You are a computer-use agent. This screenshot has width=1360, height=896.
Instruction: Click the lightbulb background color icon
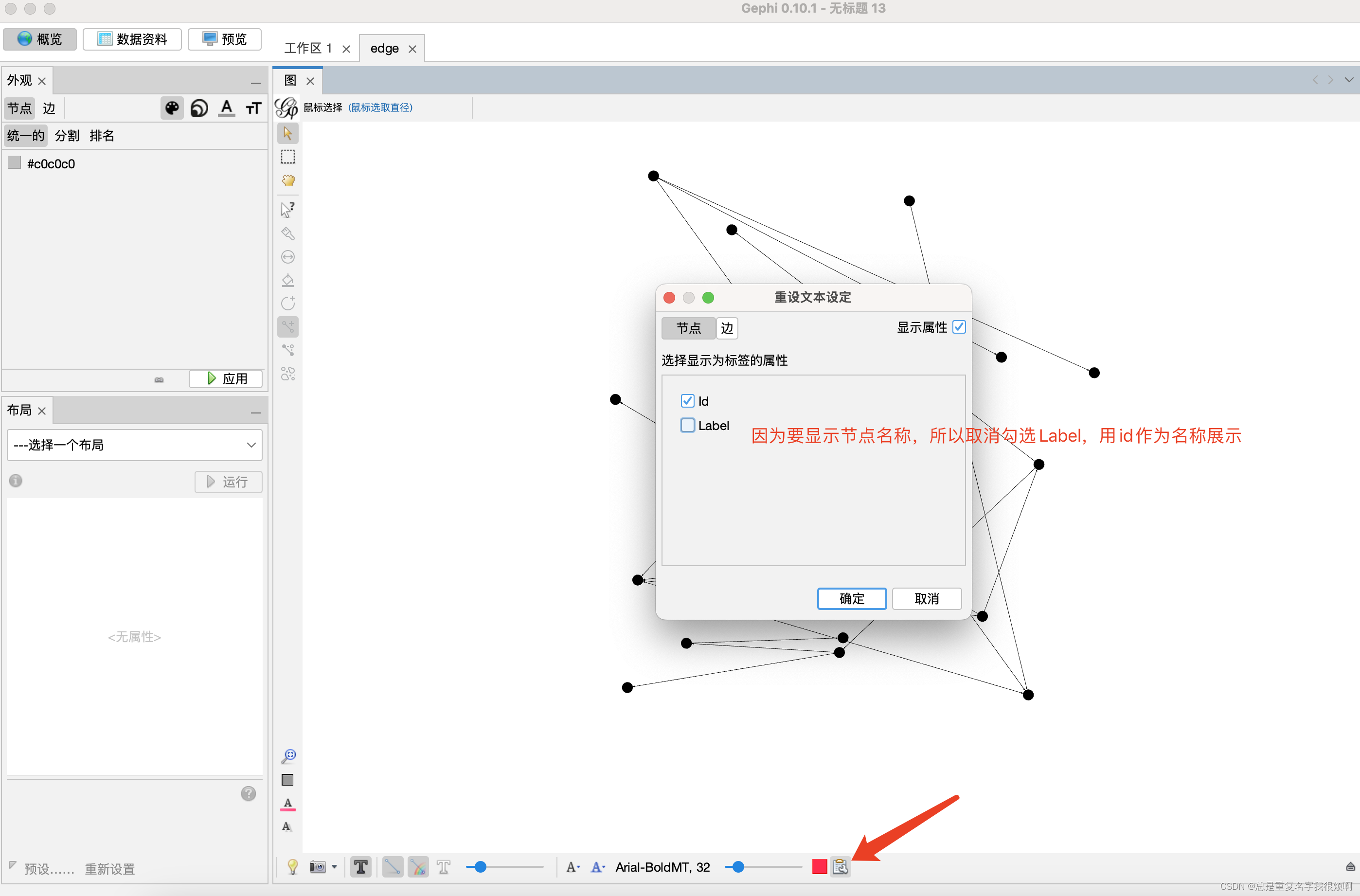tap(292, 867)
